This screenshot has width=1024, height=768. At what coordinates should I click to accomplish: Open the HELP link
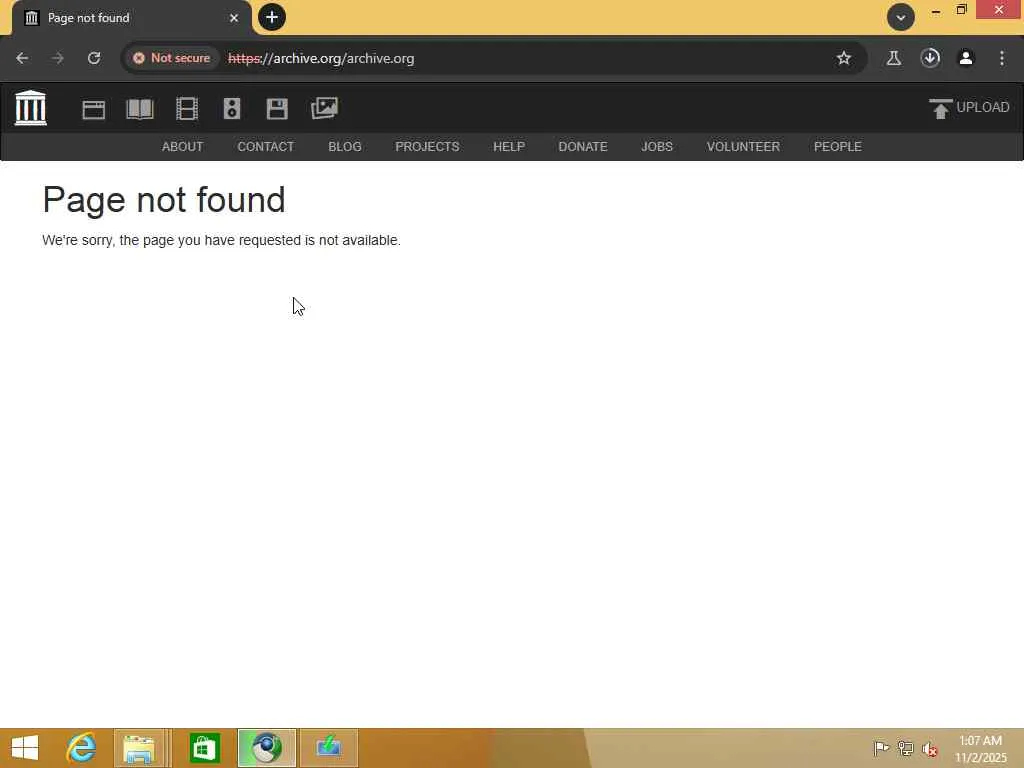pyautogui.click(x=509, y=147)
